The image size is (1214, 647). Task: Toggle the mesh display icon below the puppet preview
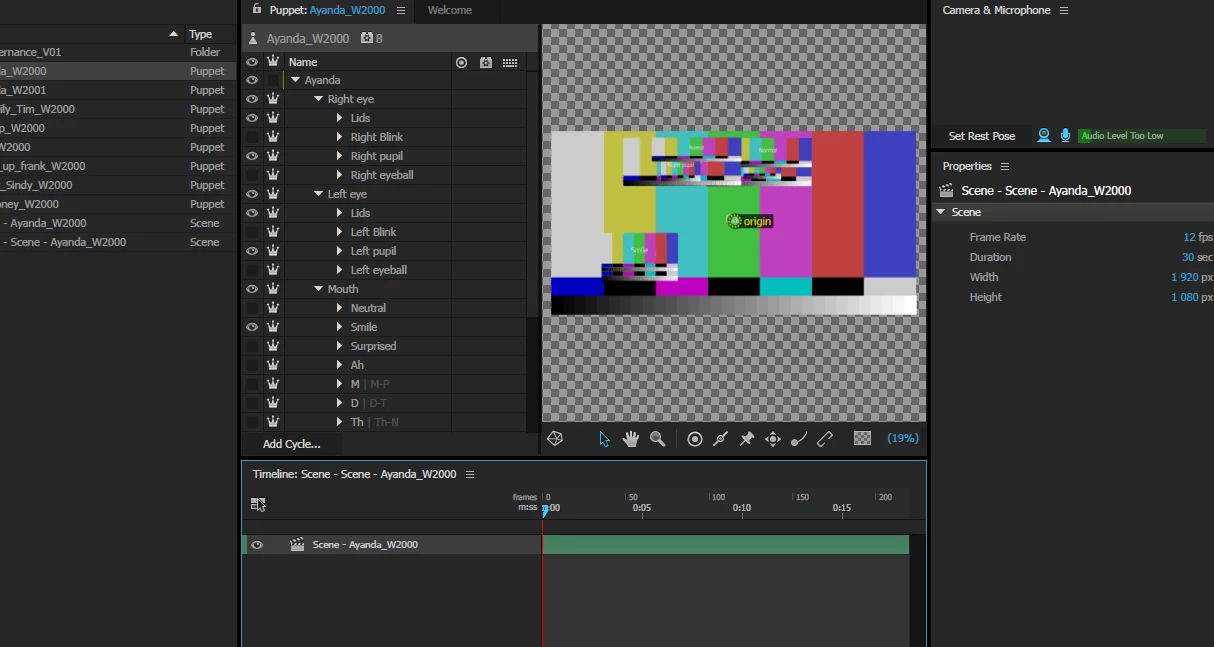556,439
